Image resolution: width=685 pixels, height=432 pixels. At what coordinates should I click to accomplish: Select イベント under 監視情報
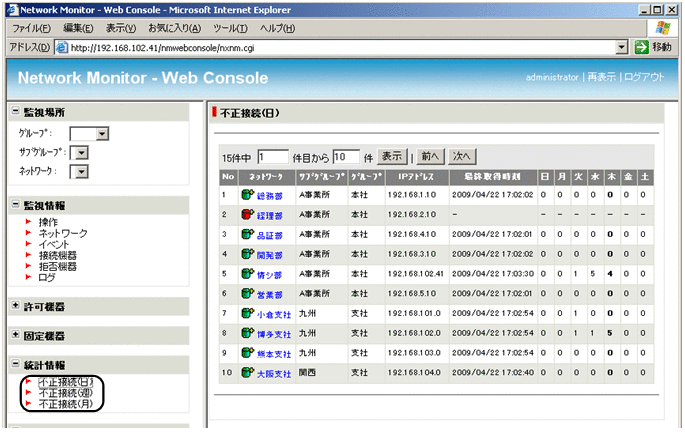[x=54, y=244]
